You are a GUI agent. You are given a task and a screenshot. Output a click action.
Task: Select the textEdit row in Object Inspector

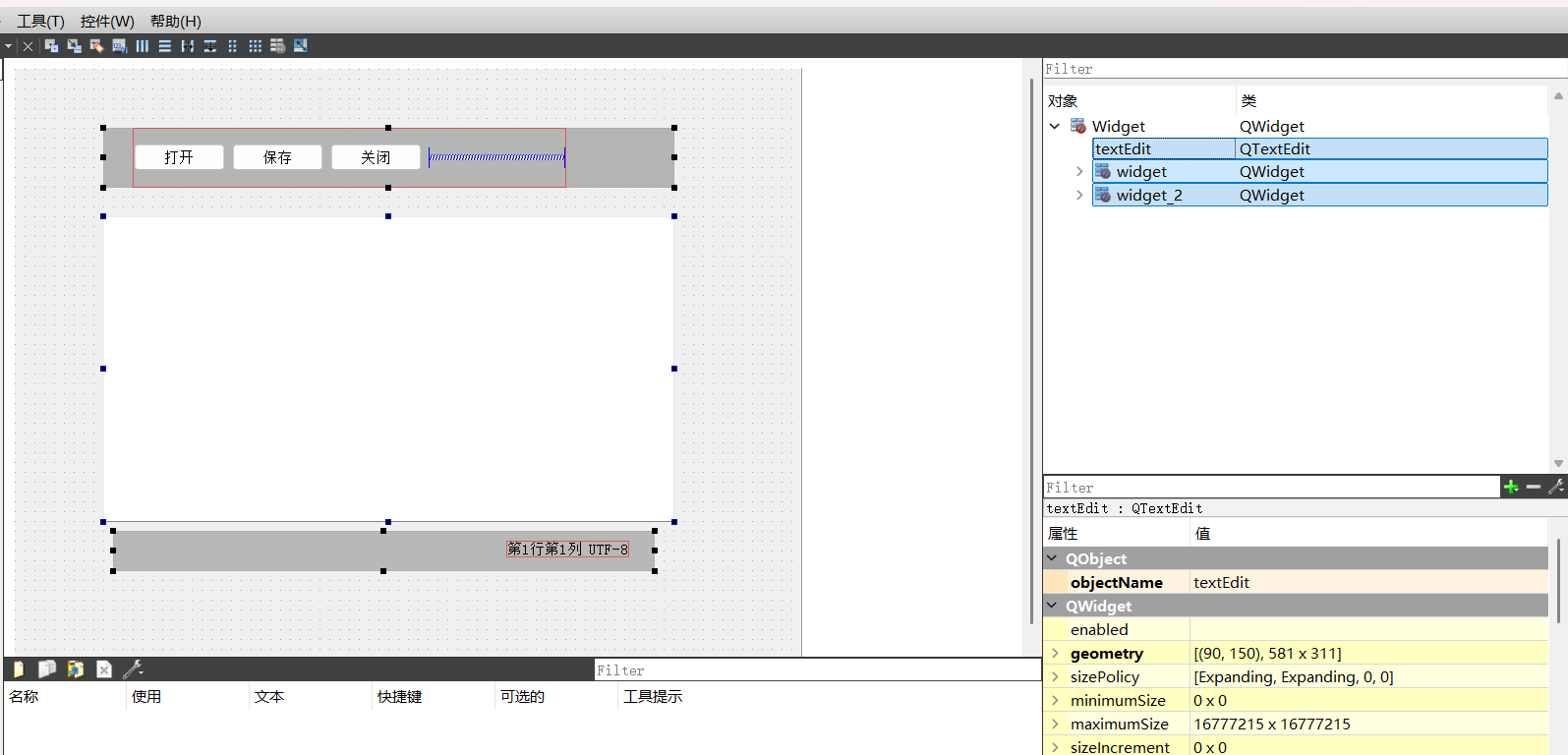click(1320, 148)
